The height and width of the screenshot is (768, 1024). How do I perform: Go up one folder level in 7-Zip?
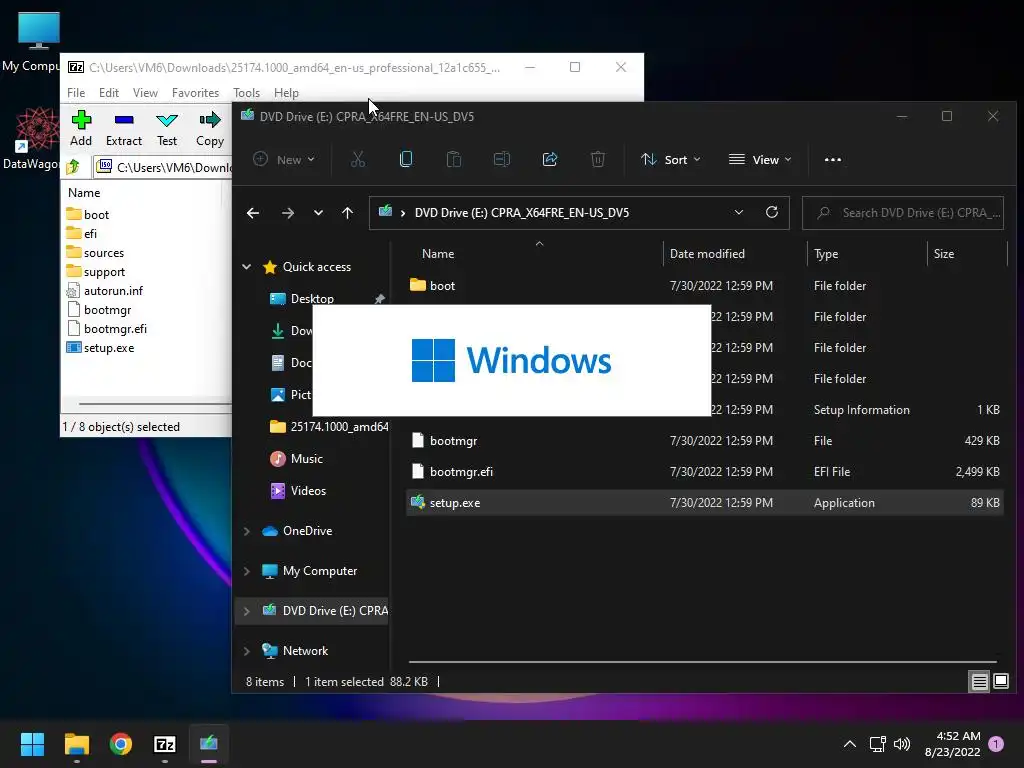coord(73,167)
